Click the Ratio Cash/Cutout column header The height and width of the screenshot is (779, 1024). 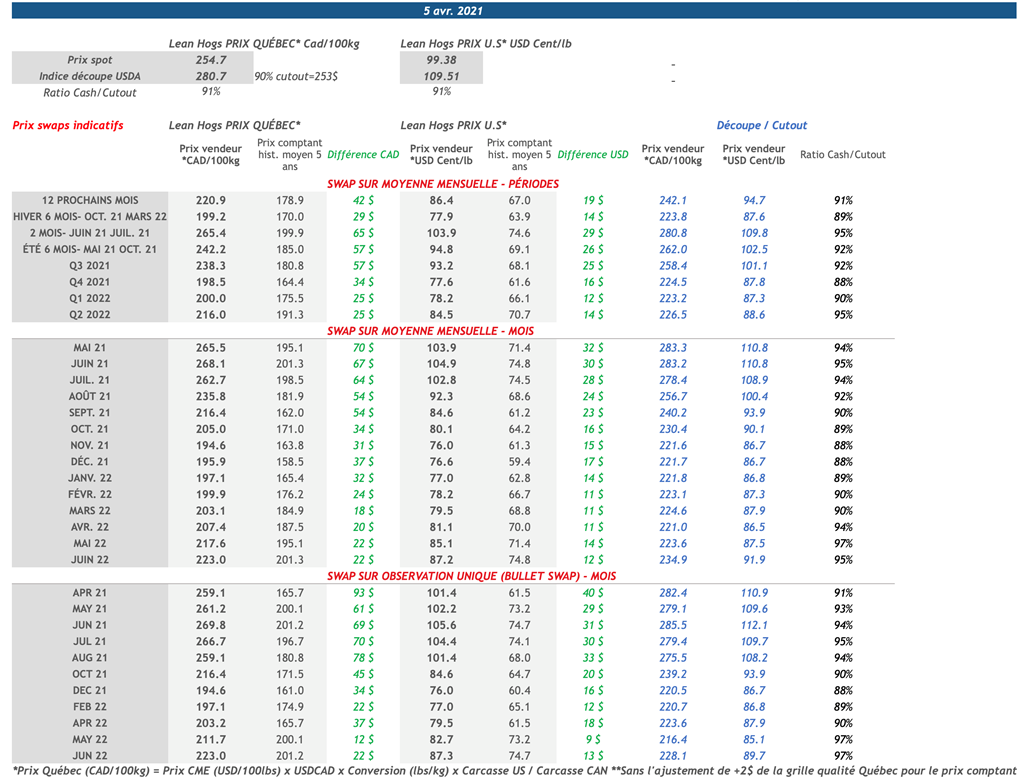(x=842, y=155)
